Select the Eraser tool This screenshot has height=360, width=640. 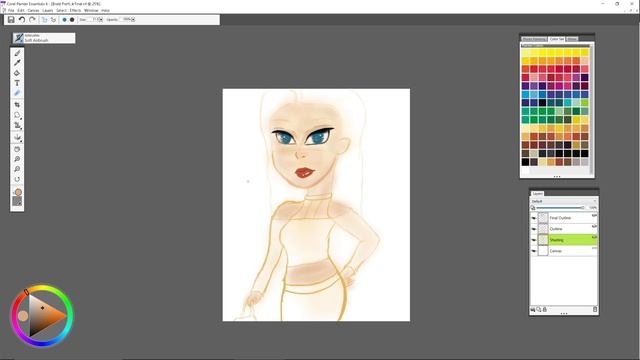coord(17,93)
